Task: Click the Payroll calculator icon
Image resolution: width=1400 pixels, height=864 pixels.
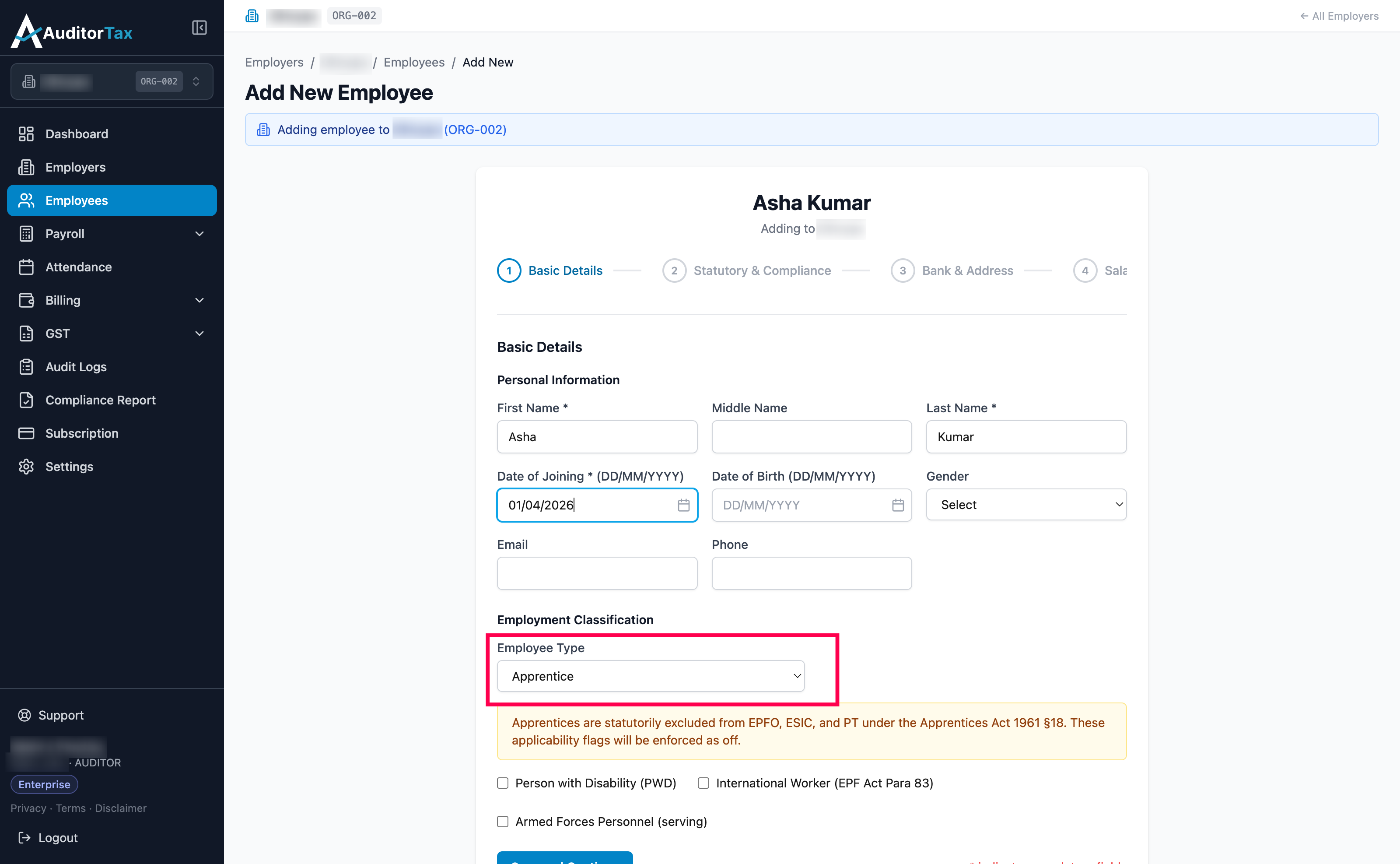Action: point(26,234)
